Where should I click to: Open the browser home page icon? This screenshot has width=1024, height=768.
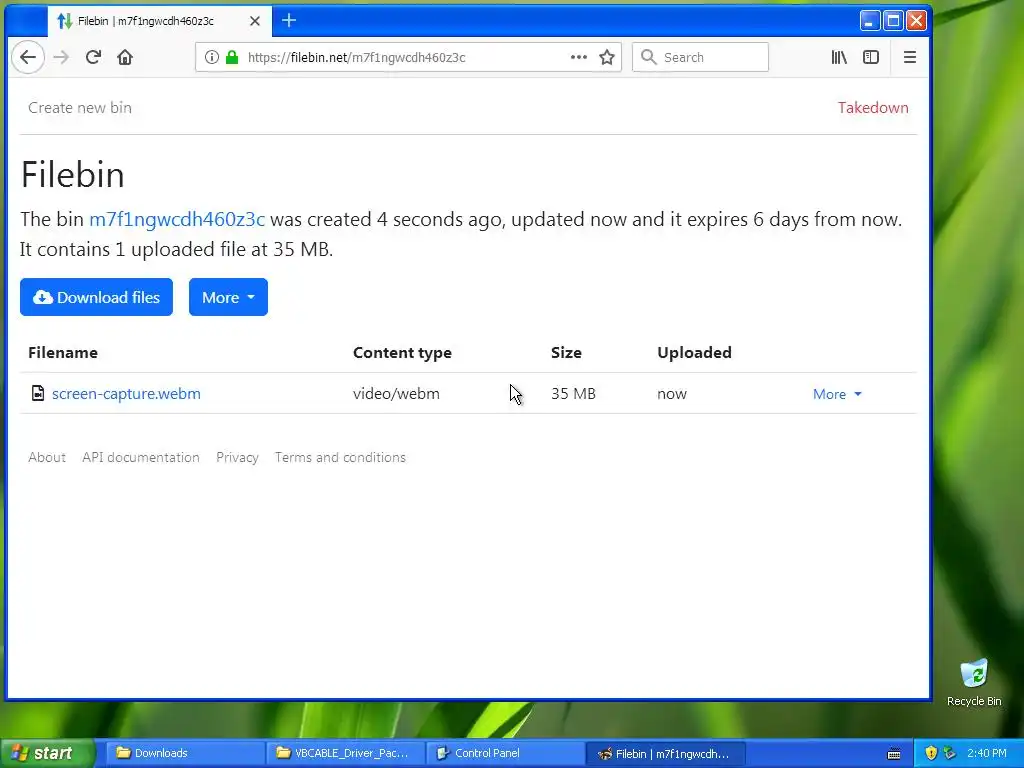coord(125,57)
